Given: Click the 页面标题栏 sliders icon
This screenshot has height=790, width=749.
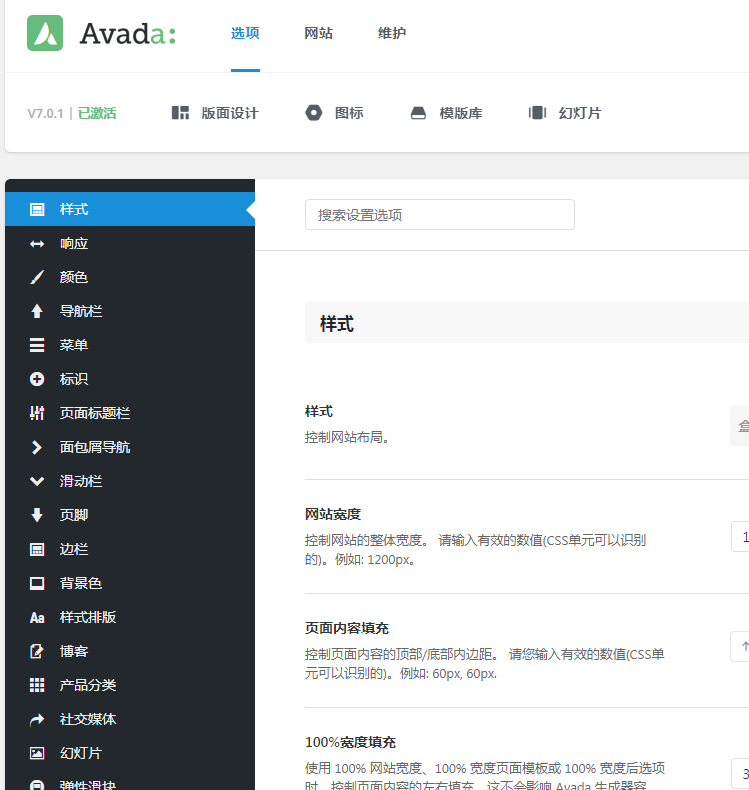Looking at the screenshot, I should (x=37, y=413).
